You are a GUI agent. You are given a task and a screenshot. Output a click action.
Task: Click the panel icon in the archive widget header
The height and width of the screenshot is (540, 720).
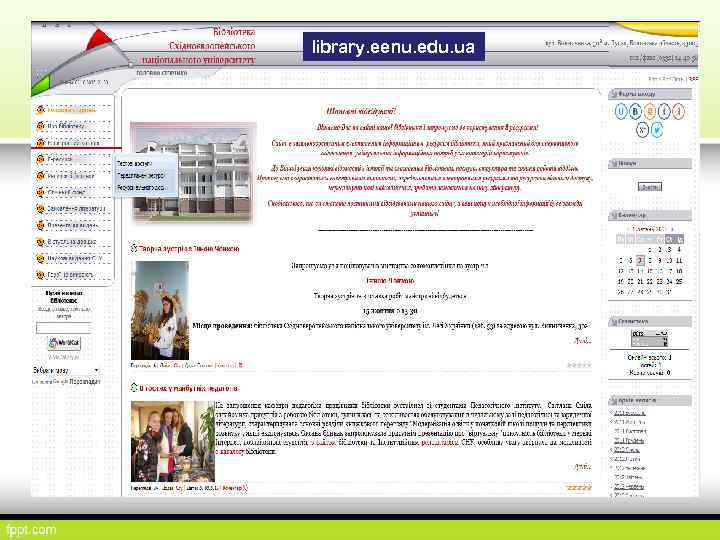coord(613,400)
